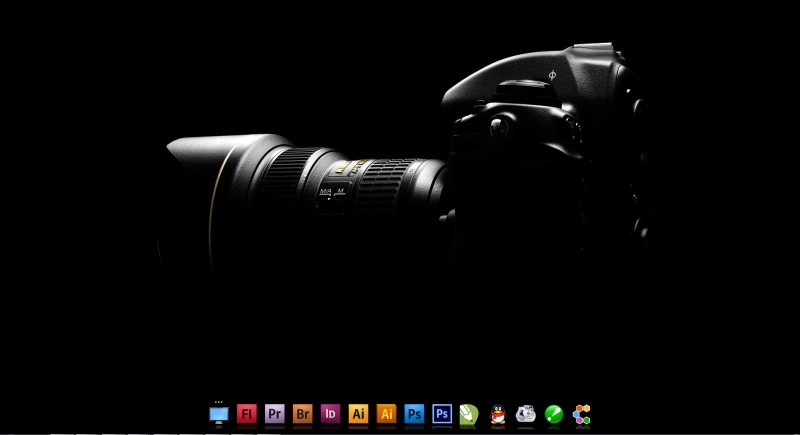
Task: Launch the light blue Photoshop icon
Action: [414, 414]
